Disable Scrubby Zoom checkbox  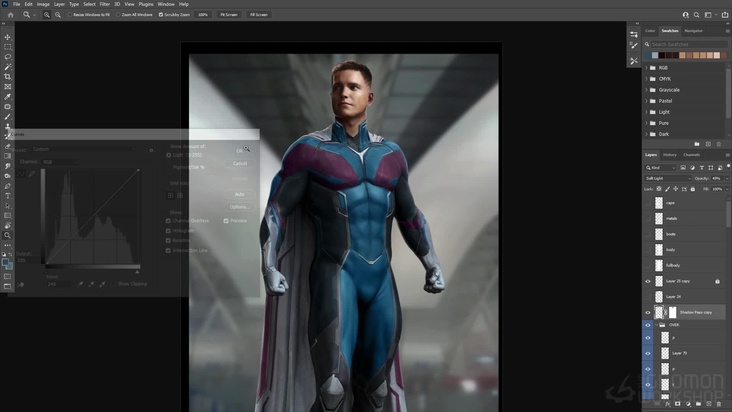tap(161, 14)
